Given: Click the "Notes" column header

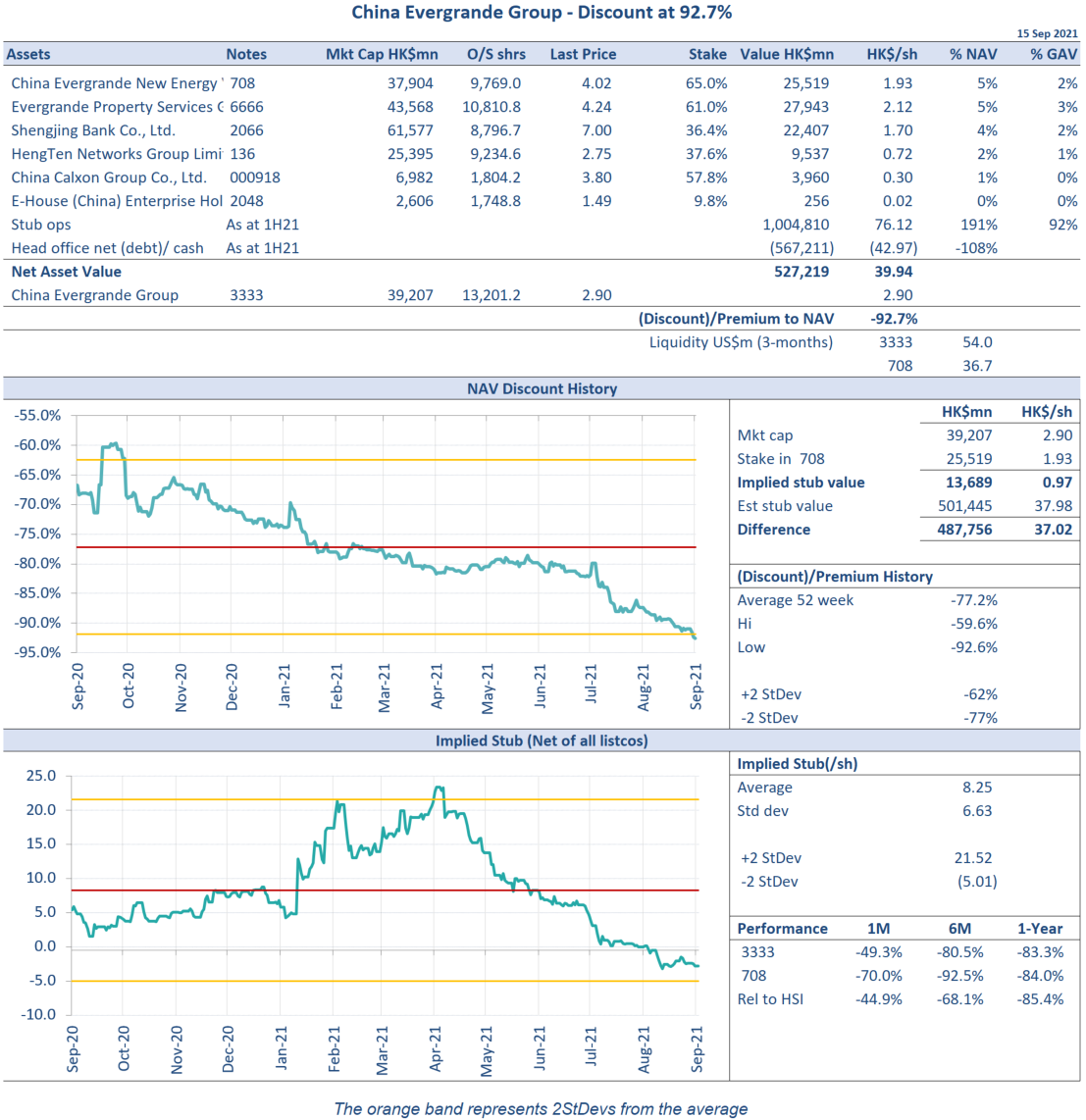Looking at the screenshot, I should 246,54.
